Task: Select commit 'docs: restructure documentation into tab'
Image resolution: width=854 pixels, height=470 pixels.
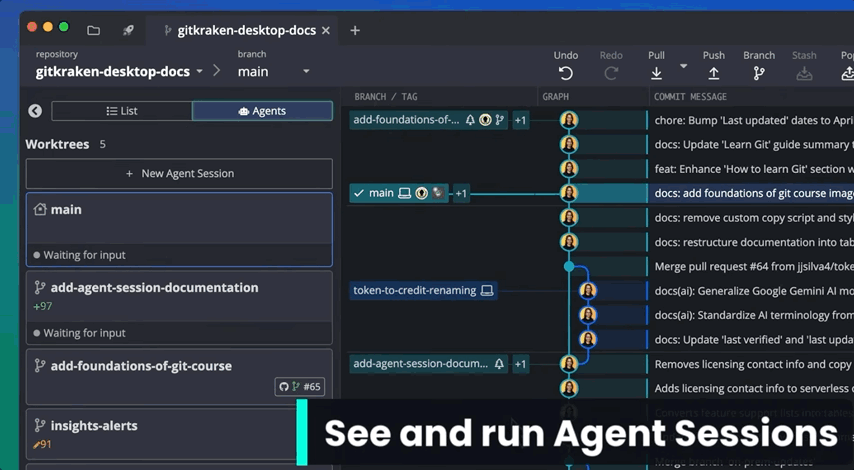Action: point(752,242)
